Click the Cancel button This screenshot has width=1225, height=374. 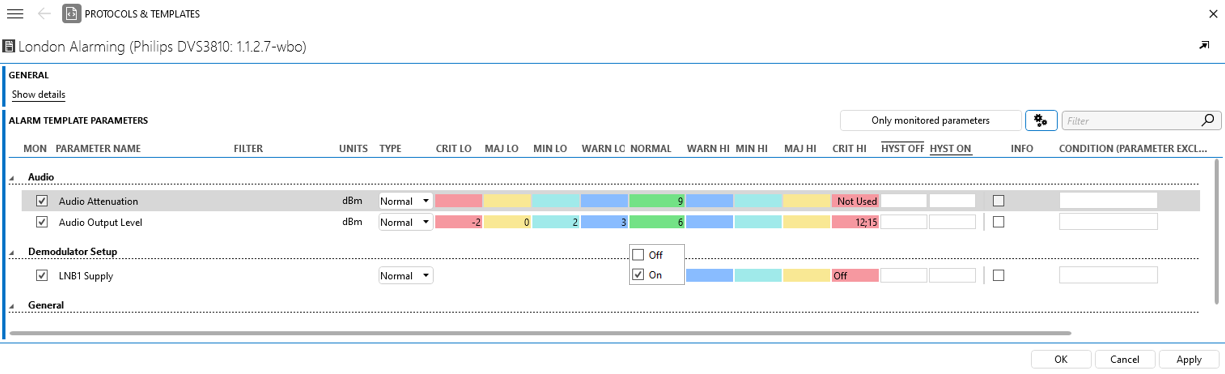pyautogui.click(x=1125, y=359)
